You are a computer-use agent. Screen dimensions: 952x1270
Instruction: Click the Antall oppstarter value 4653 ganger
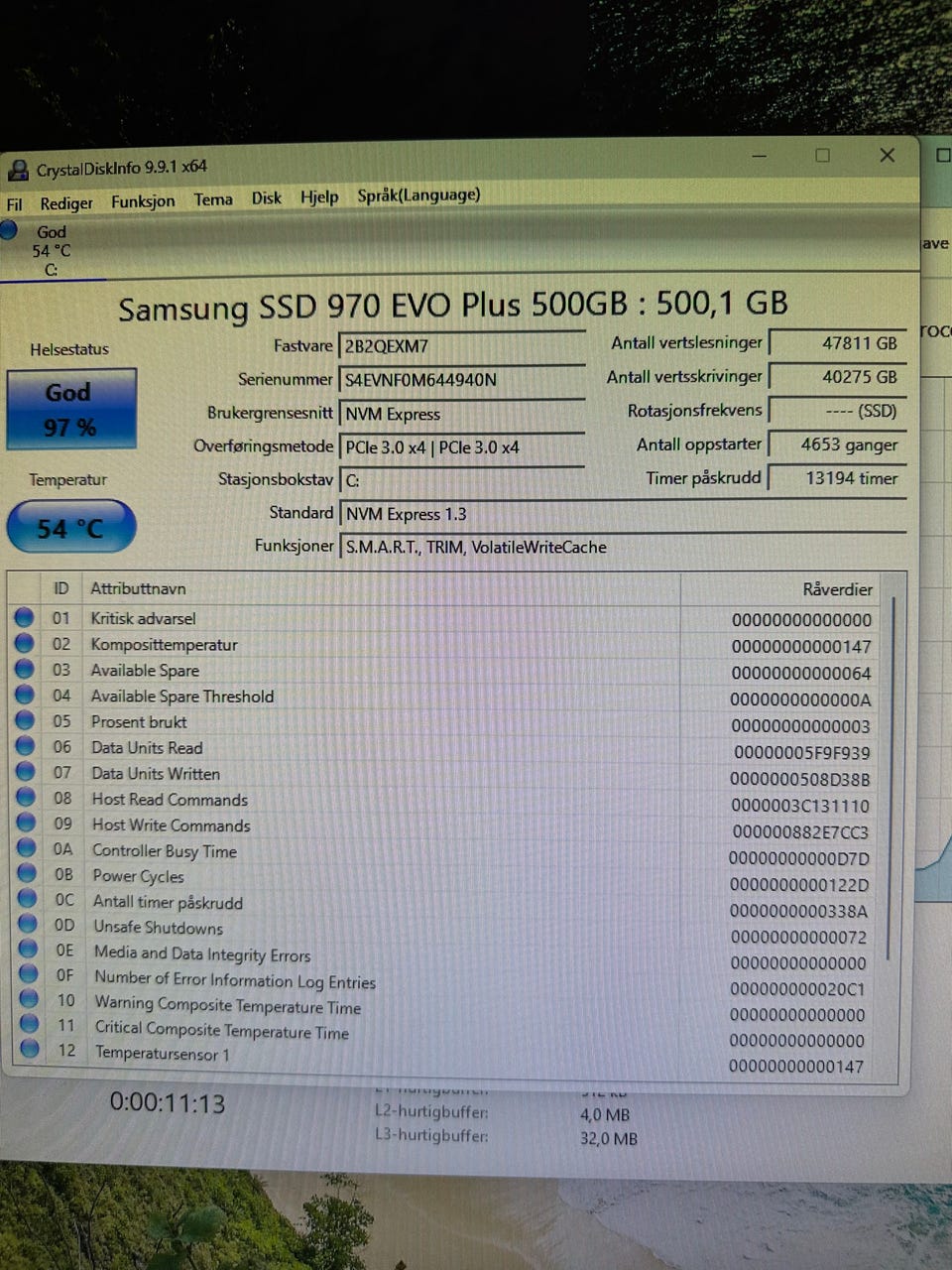pos(838,444)
